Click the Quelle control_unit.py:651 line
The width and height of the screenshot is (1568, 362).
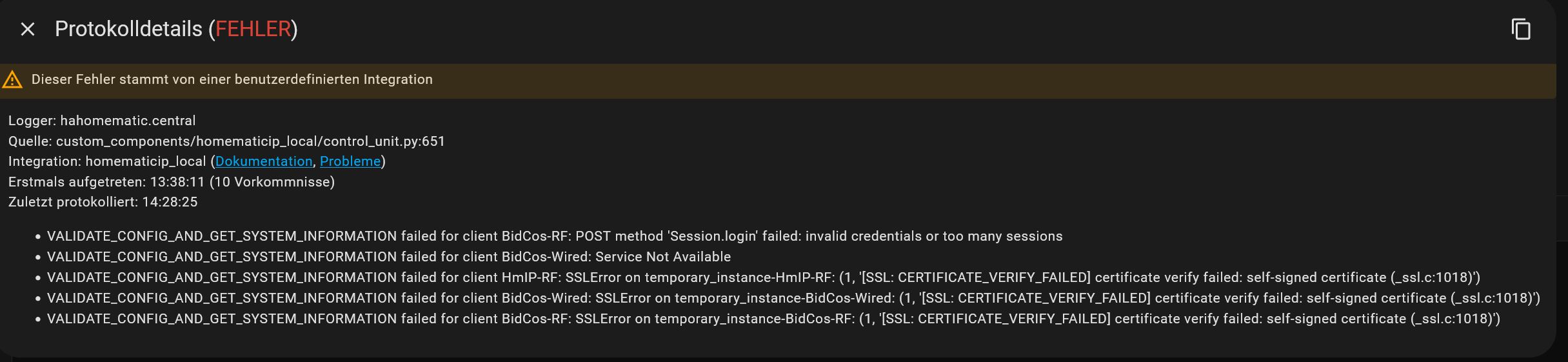pos(227,141)
